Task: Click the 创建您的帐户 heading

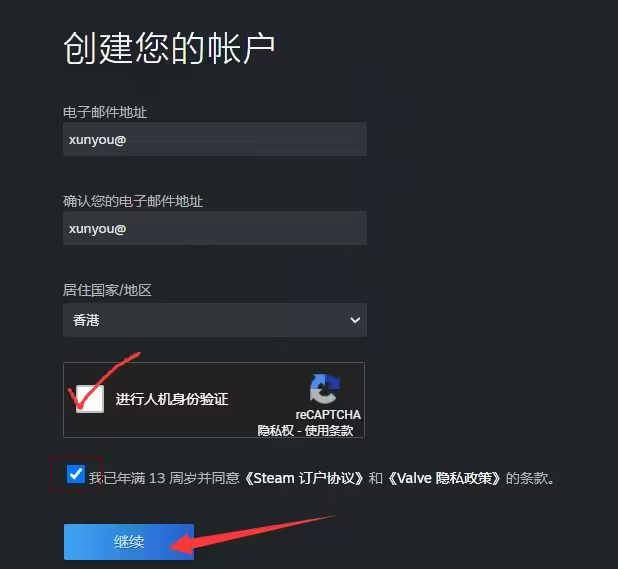Action: (x=169, y=48)
